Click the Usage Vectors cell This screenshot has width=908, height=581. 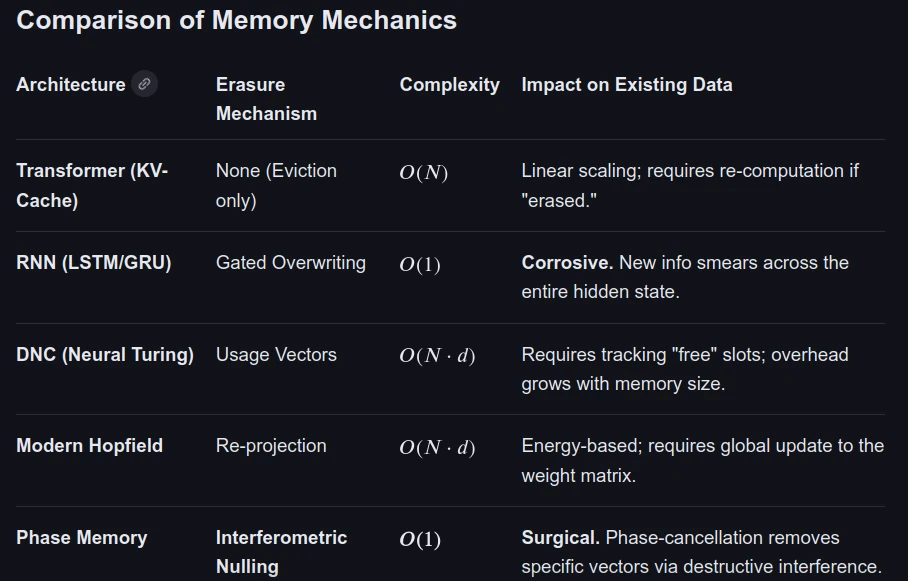(x=276, y=355)
